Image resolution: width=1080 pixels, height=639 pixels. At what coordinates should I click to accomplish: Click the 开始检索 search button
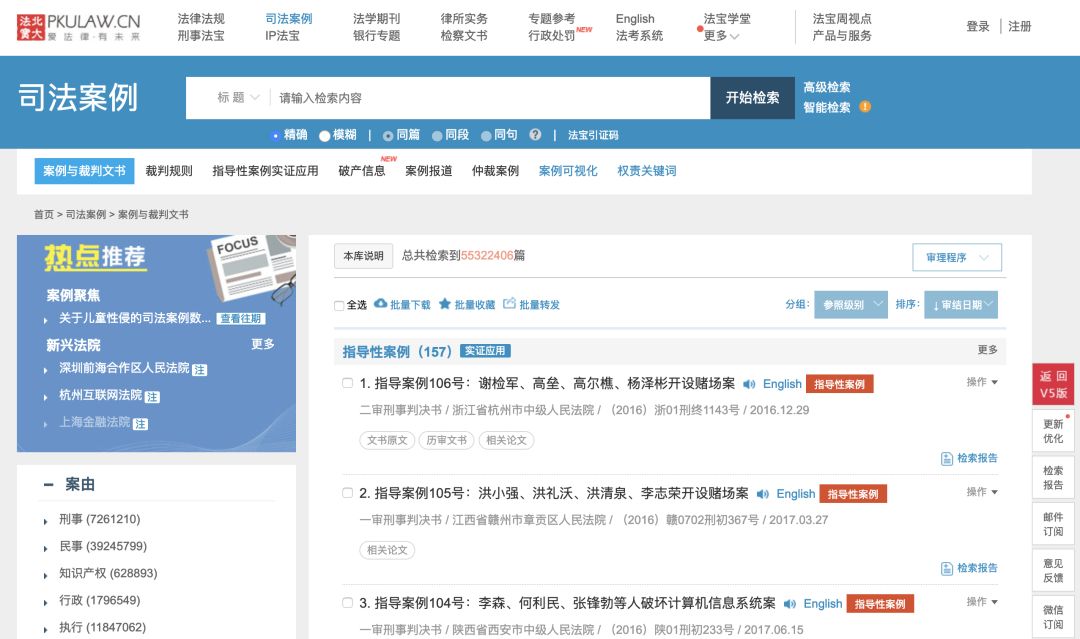coord(751,98)
